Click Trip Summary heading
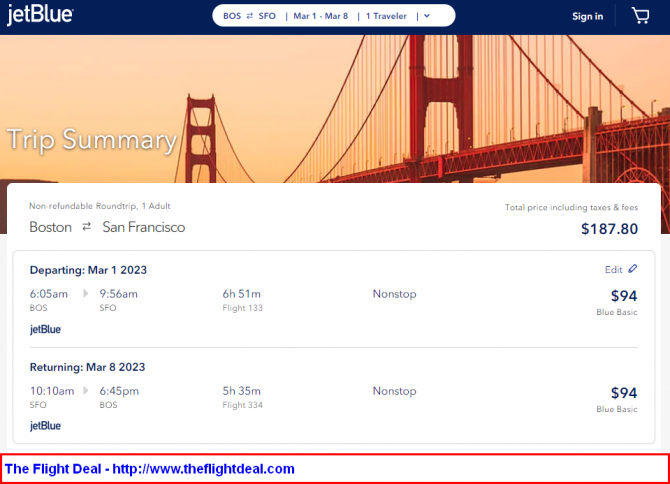This screenshot has height=484, width=670. pyautogui.click(x=92, y=140)
